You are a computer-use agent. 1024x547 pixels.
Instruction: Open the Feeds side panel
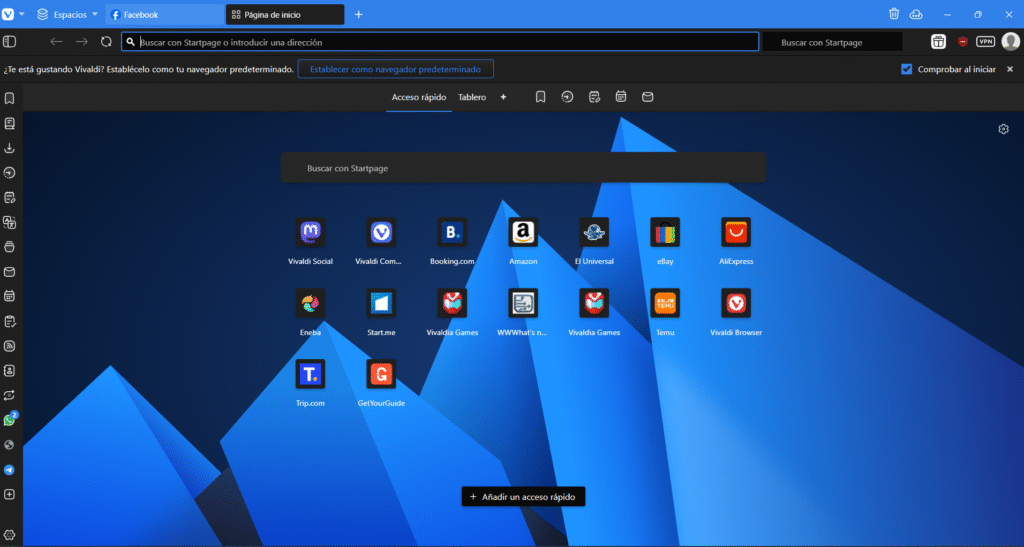point(9,346)
